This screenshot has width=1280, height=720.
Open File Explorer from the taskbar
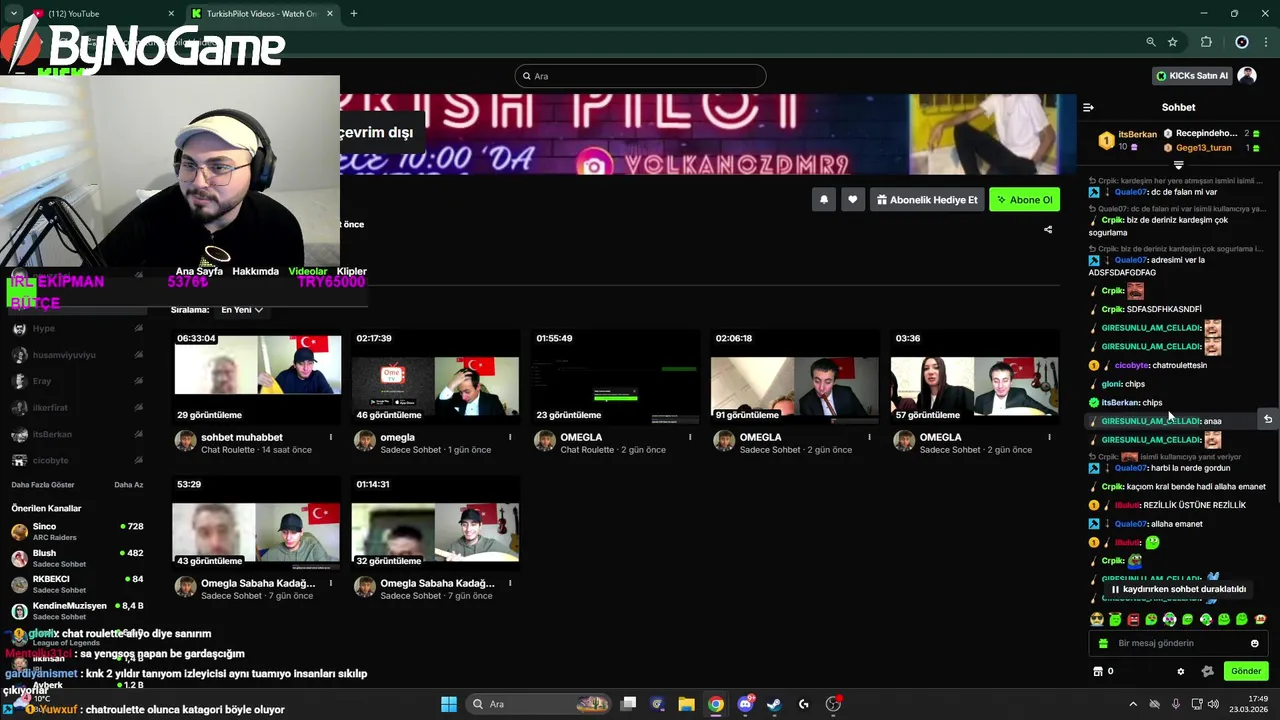(x=686, y=704)
